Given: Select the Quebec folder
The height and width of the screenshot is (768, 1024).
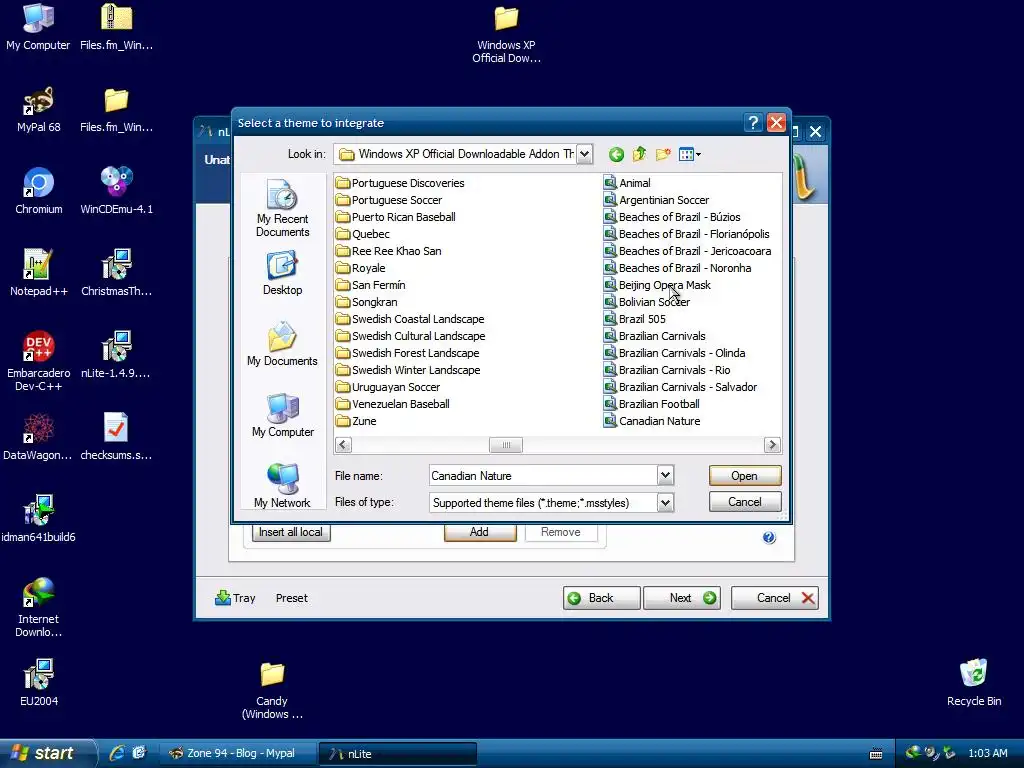Looking at the screenshot, I should (x=362, y=234).
